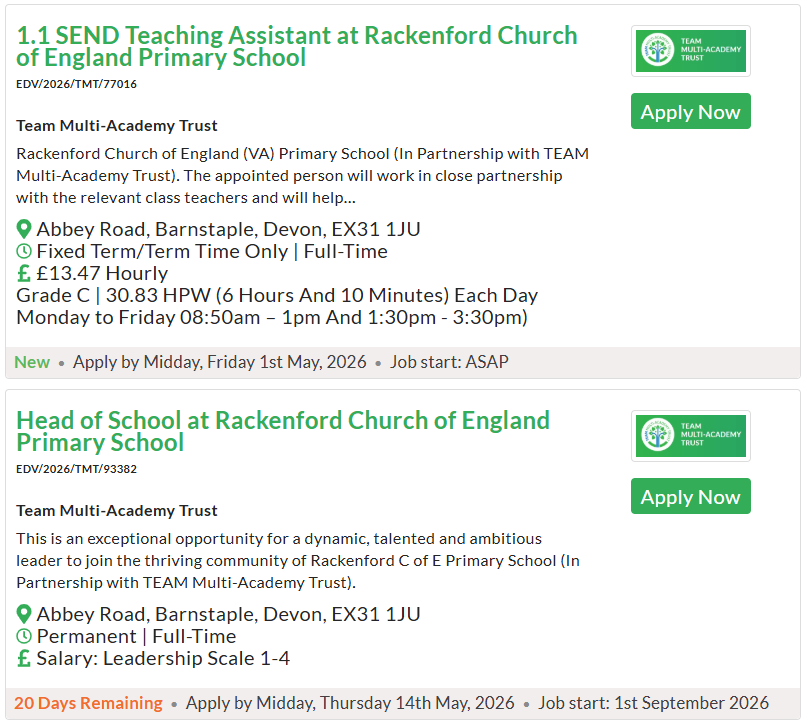The width and height of the screenshot is (807, 724).
Task: Click Team Multi-Academy Trust name in second listing
Action: (x=117, y=511)
